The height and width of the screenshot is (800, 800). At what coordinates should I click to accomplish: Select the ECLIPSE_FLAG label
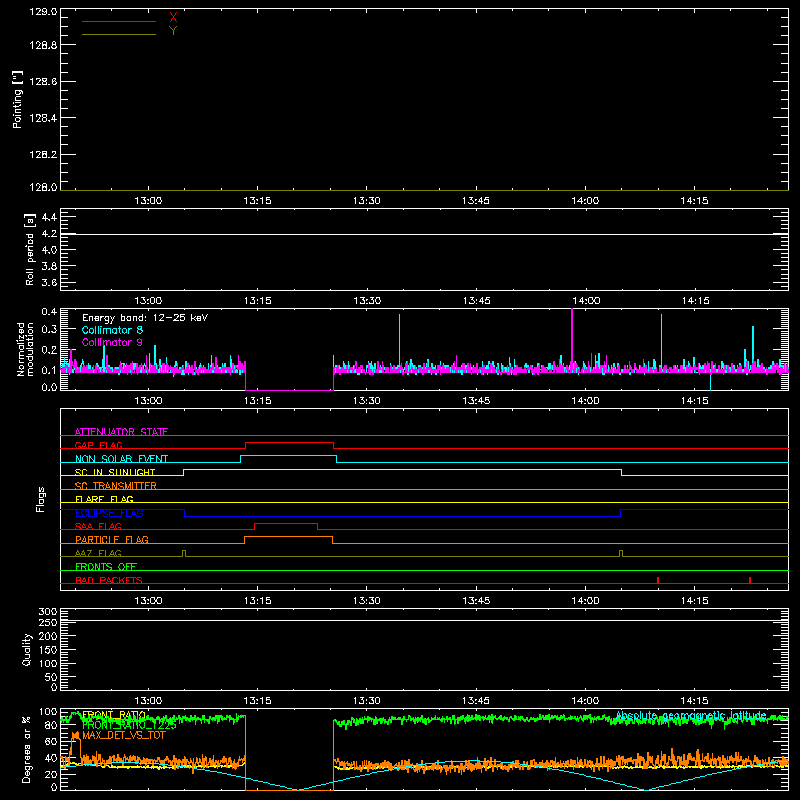[x=109, y=513]
